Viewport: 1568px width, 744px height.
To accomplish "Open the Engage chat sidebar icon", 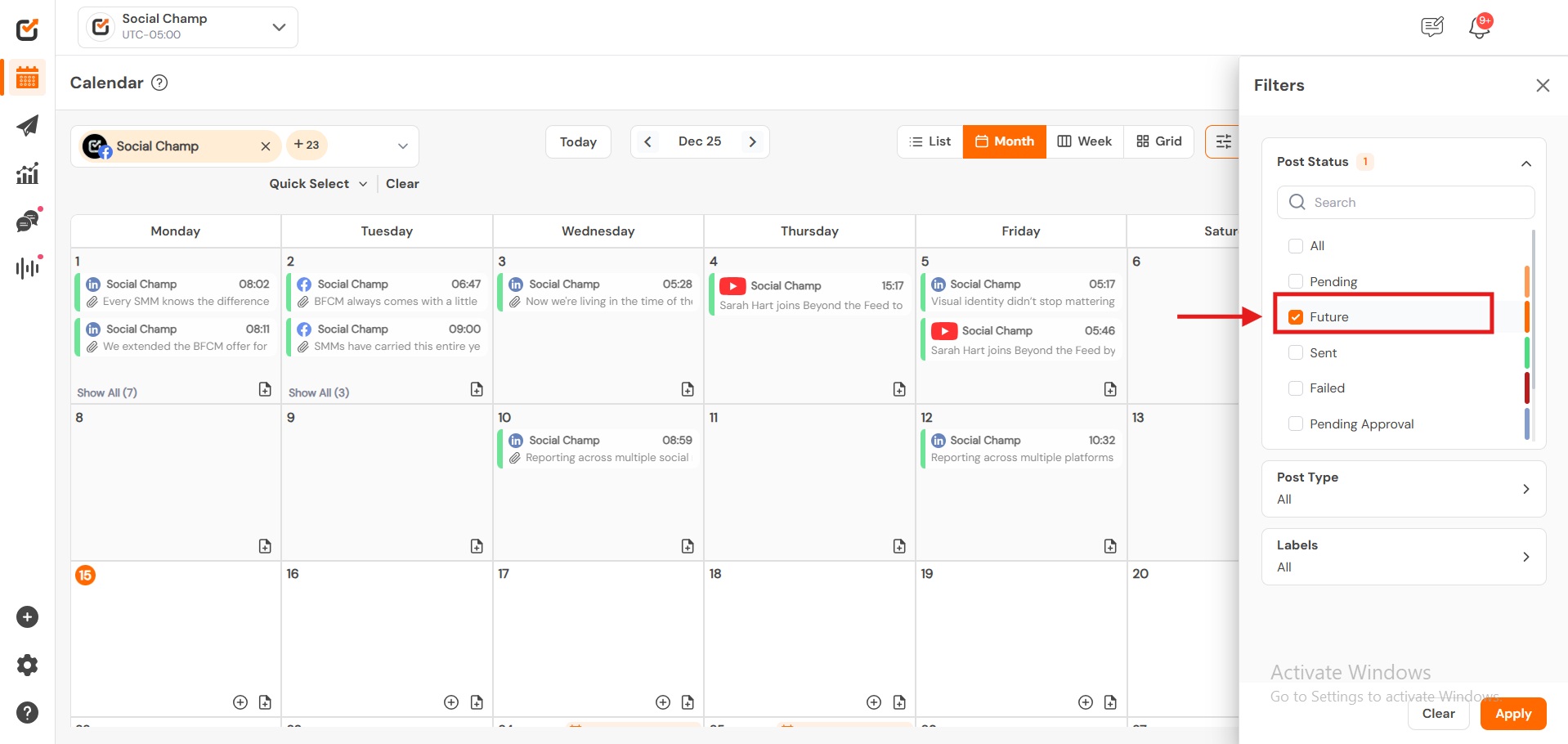I will pos(27,221).
